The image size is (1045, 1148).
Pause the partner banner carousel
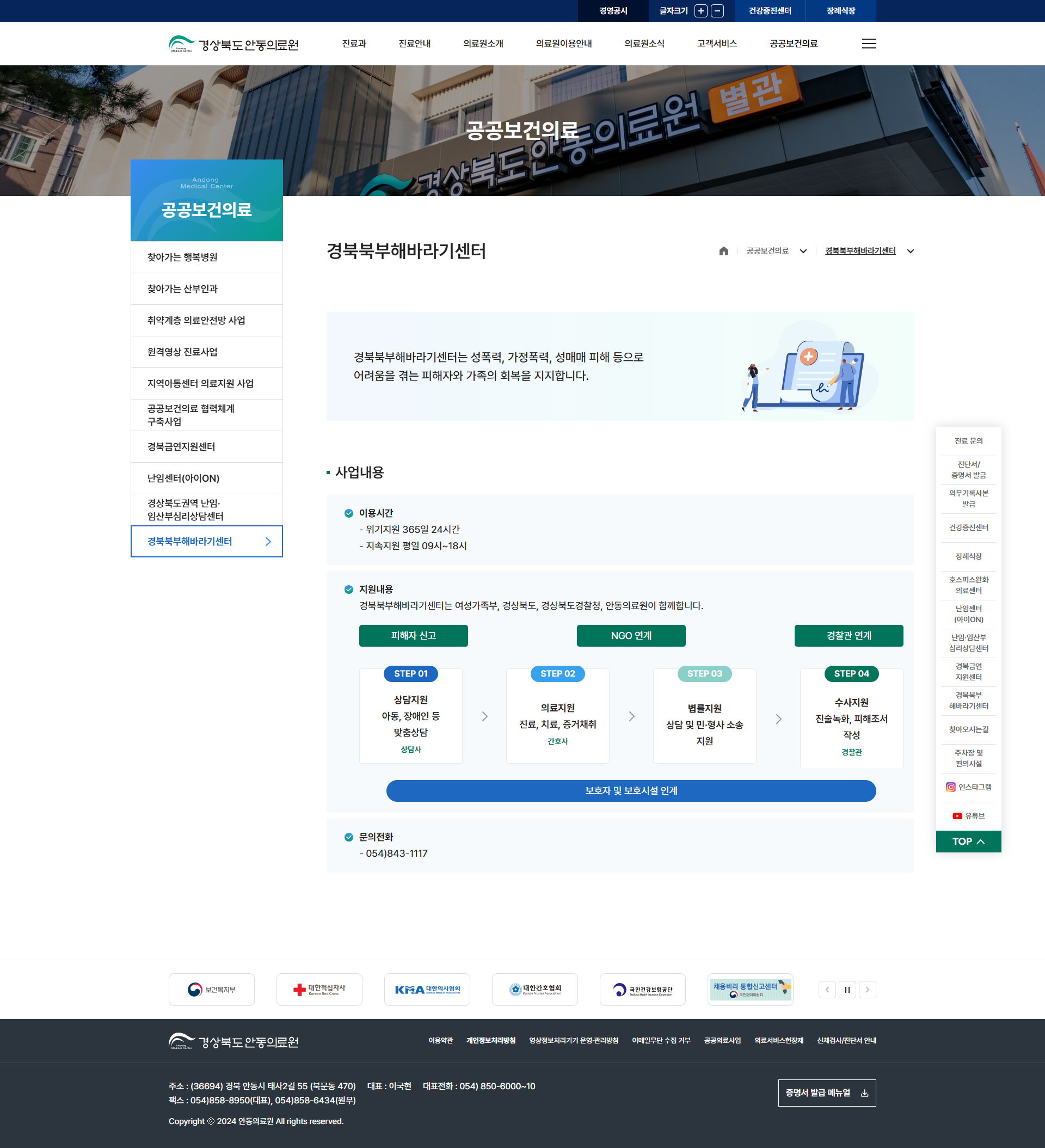tap(847, 990)
